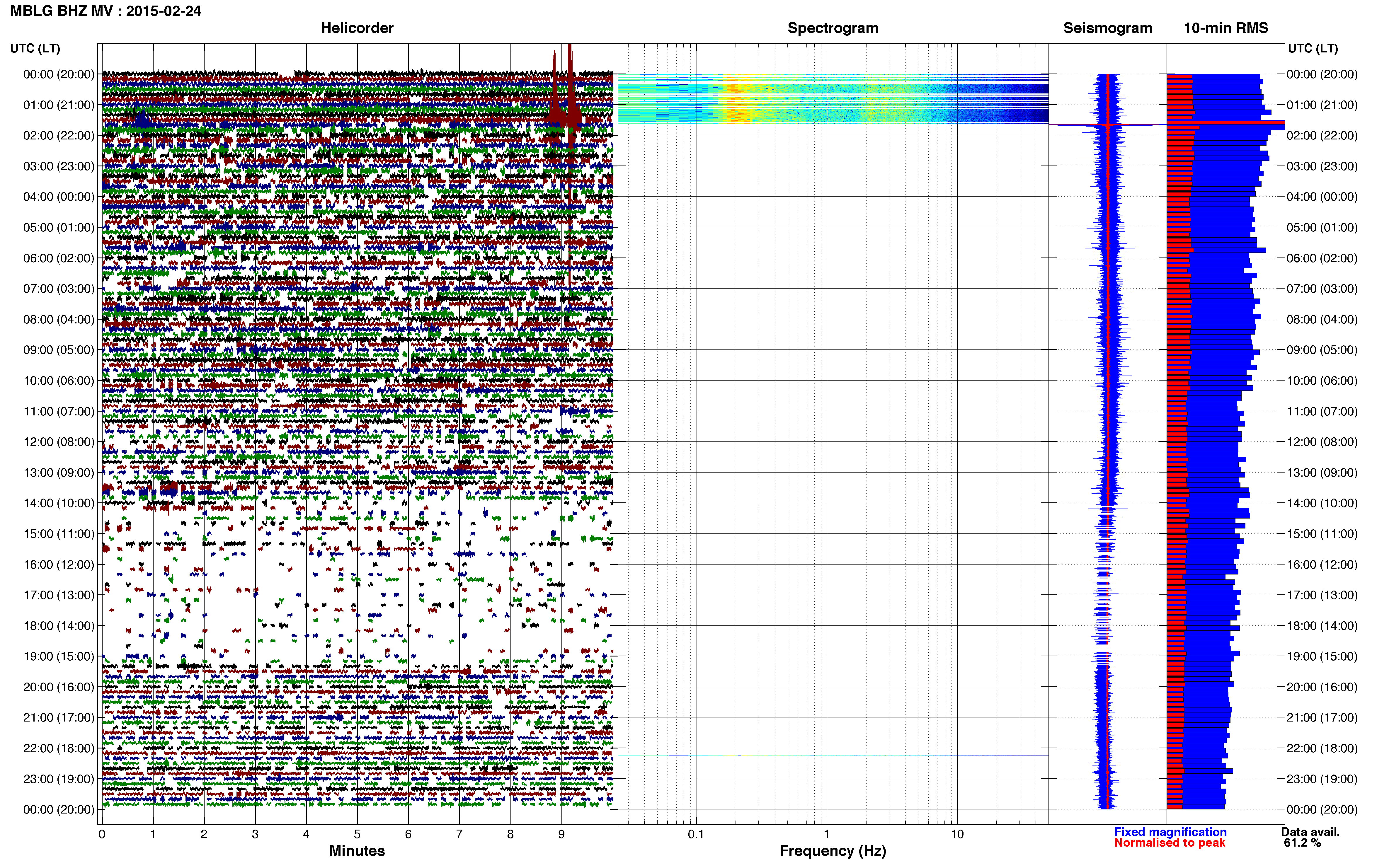Viewport: 1389px width, 868px height.
Task: Click the left '23:00 (19:00)' time label
Action: [x=59, y=779]
